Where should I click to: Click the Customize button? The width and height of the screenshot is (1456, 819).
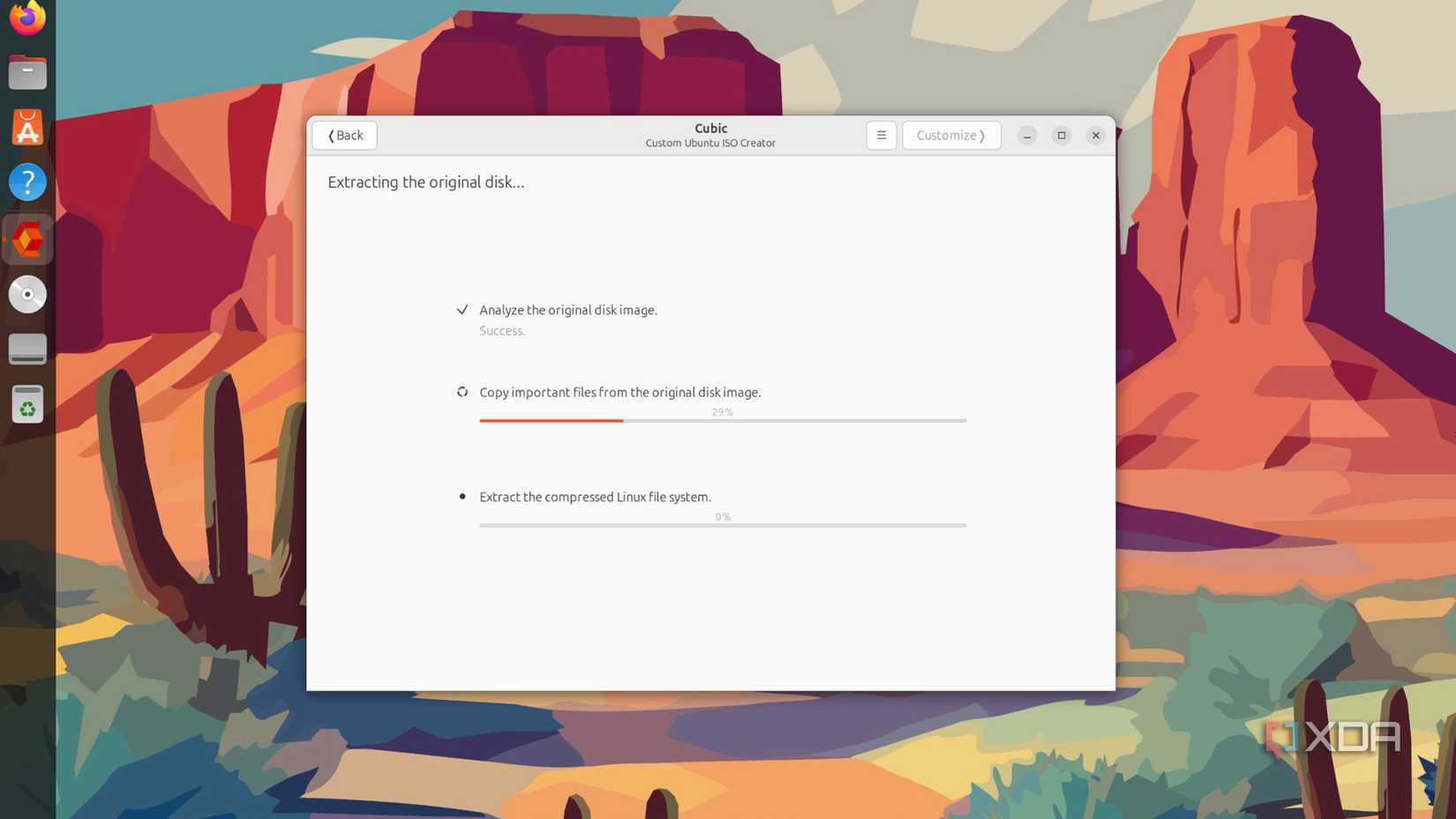tap(950, 135)
